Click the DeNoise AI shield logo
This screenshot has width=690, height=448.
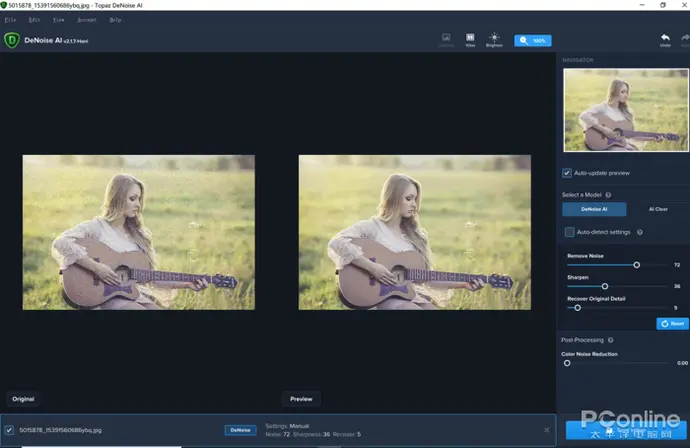click(x=12, y=40)
